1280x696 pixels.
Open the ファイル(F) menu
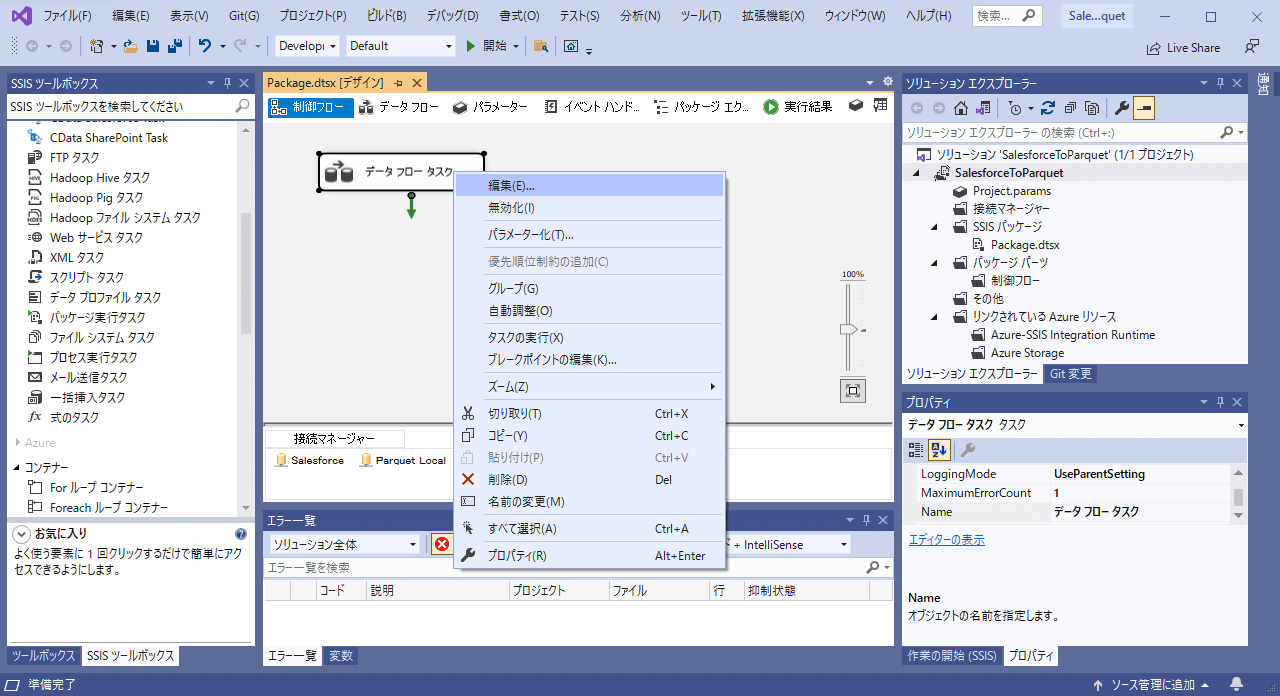pyautogui.click(x=68, y=16)
